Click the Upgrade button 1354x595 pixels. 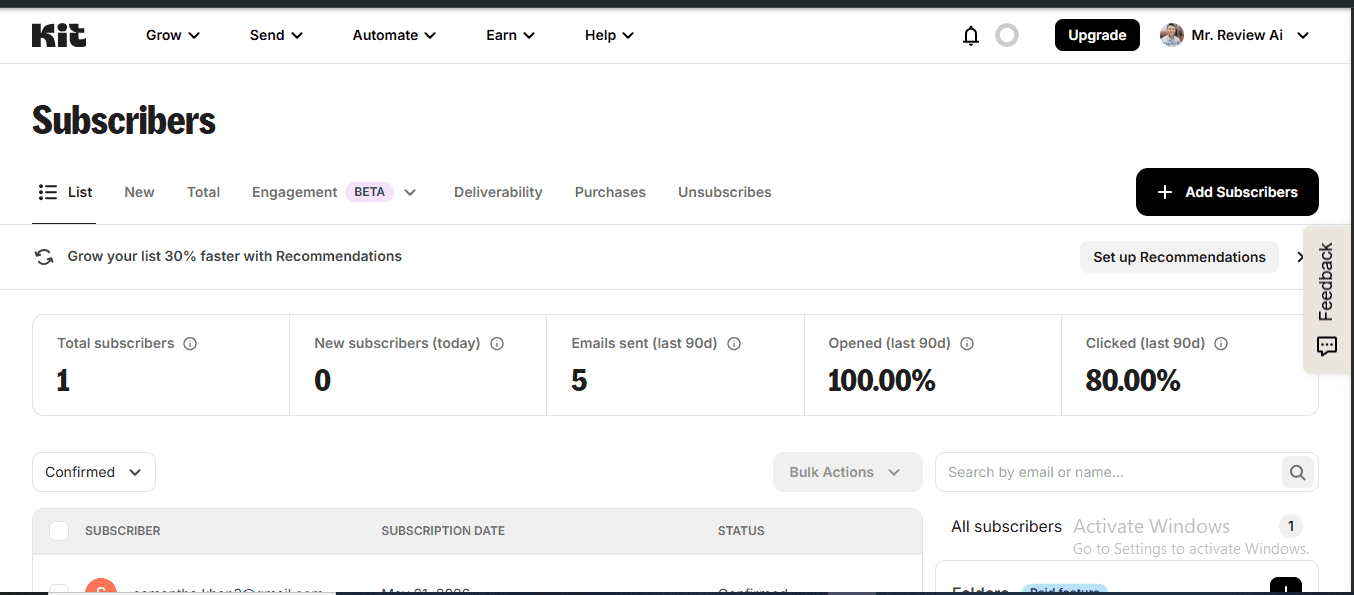click(1097, 35)
